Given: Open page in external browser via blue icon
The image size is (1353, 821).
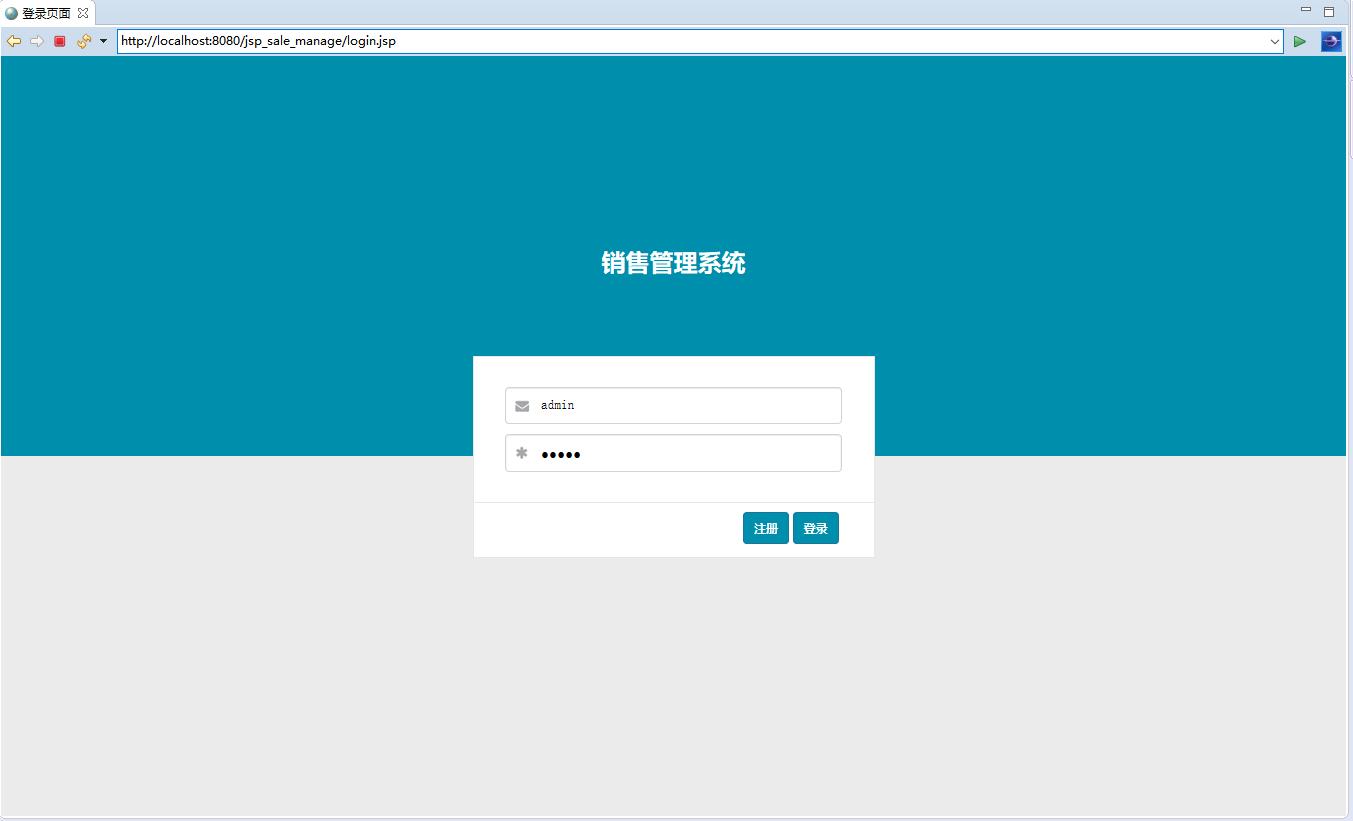Looking at the screenshot, I should [1330, 41].
